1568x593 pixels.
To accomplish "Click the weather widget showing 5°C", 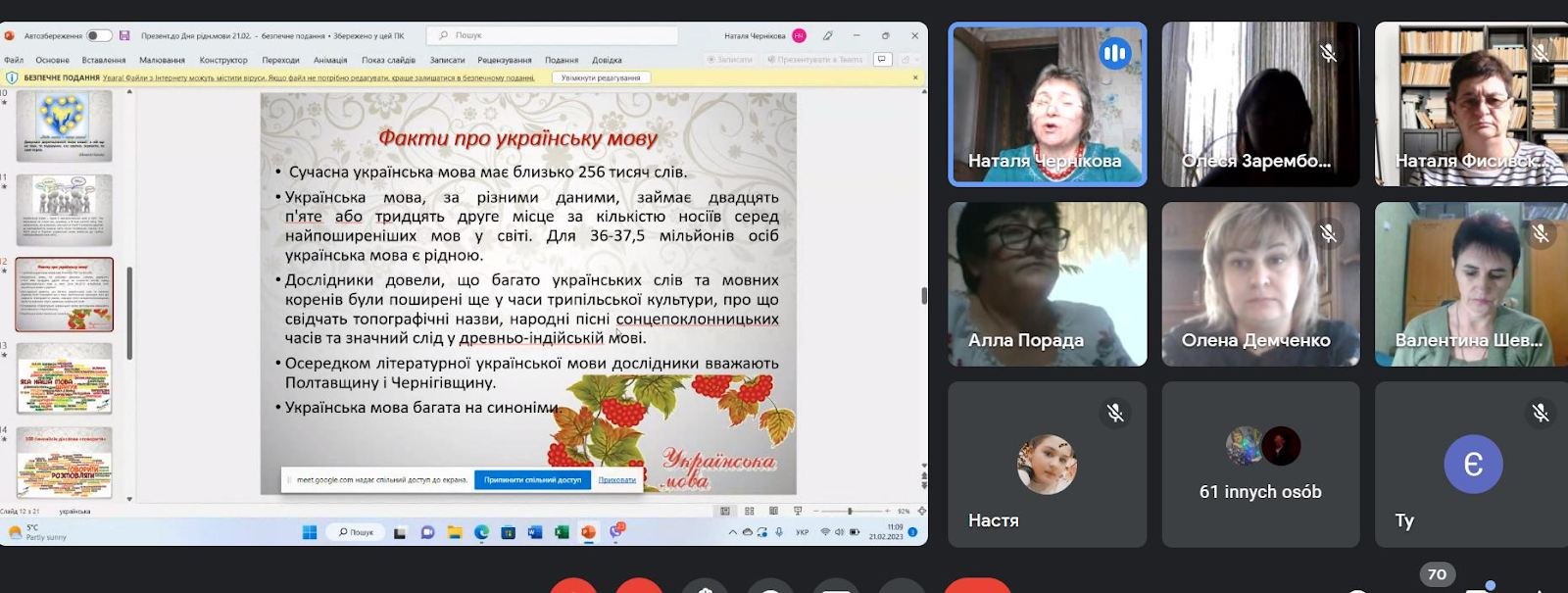I will pyautogui.click(x=38, y=532).
